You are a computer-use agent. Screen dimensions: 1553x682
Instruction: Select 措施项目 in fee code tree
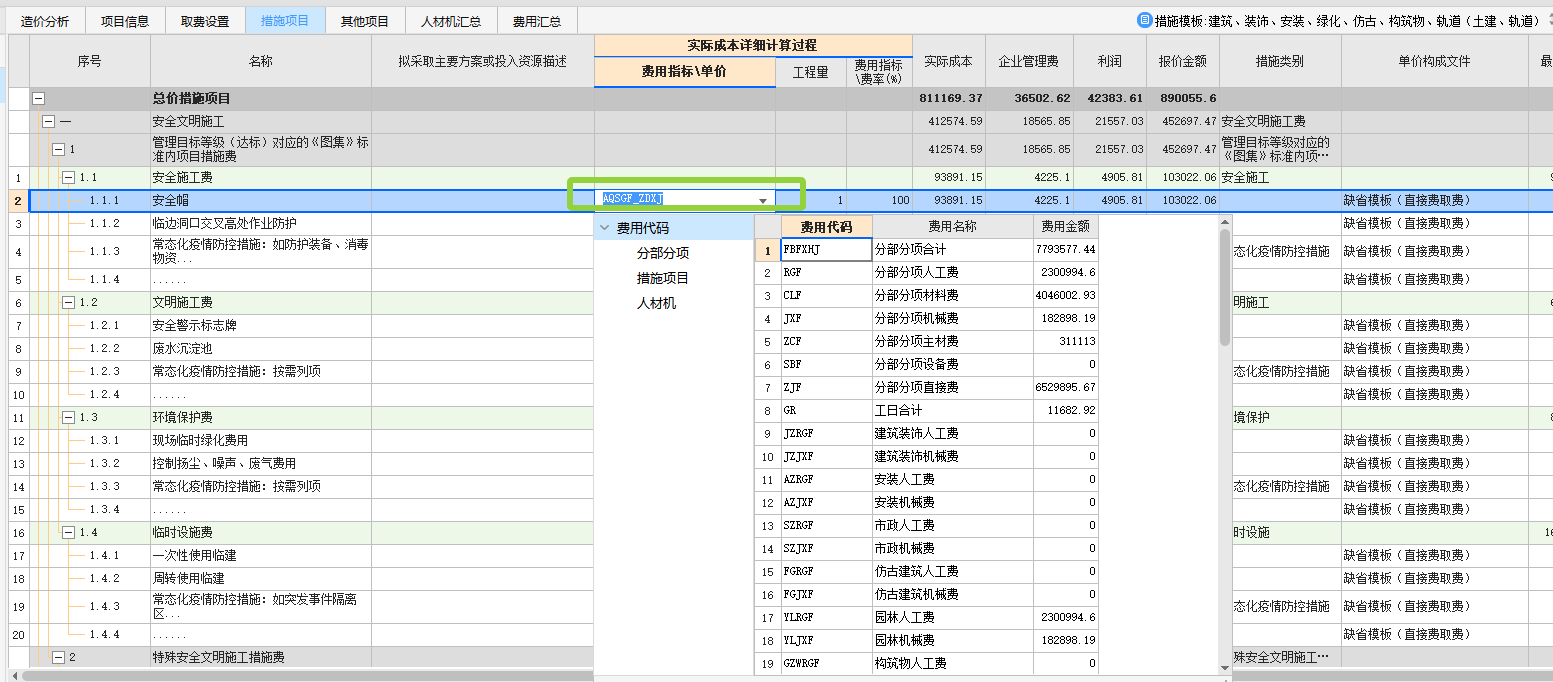coord(663,278)
